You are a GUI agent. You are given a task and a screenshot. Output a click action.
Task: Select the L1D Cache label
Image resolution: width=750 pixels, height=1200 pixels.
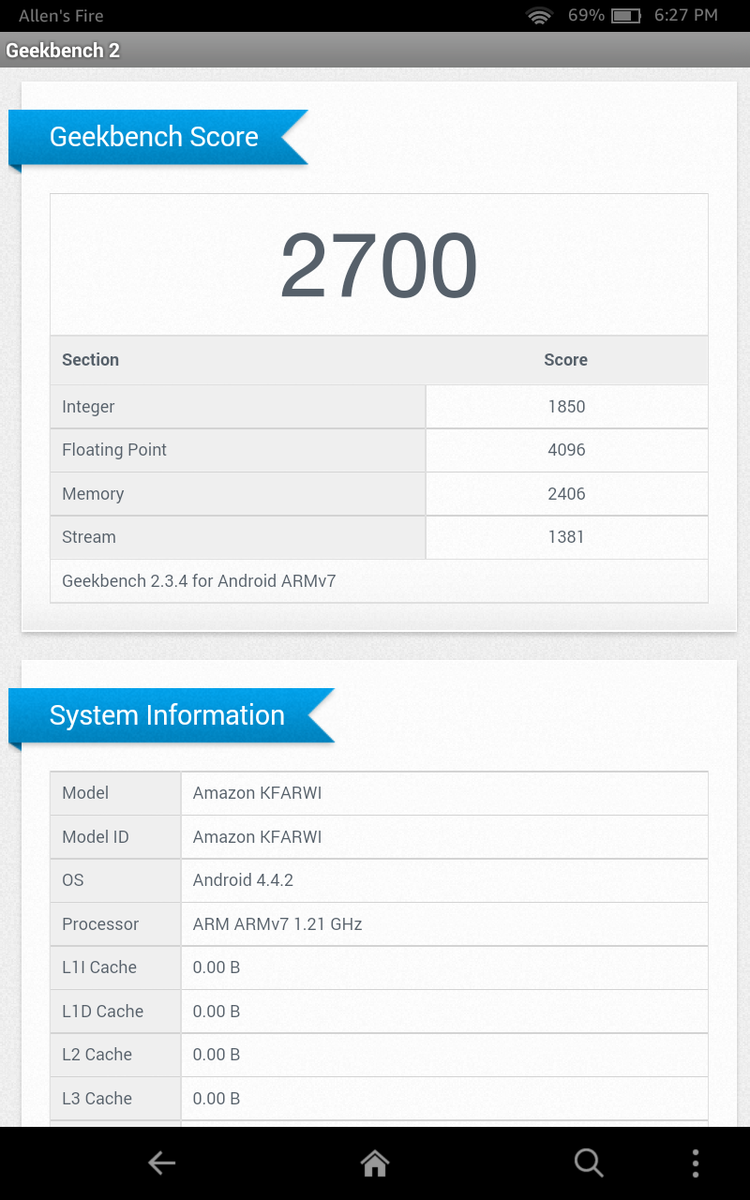click(x=102, y=1011)
